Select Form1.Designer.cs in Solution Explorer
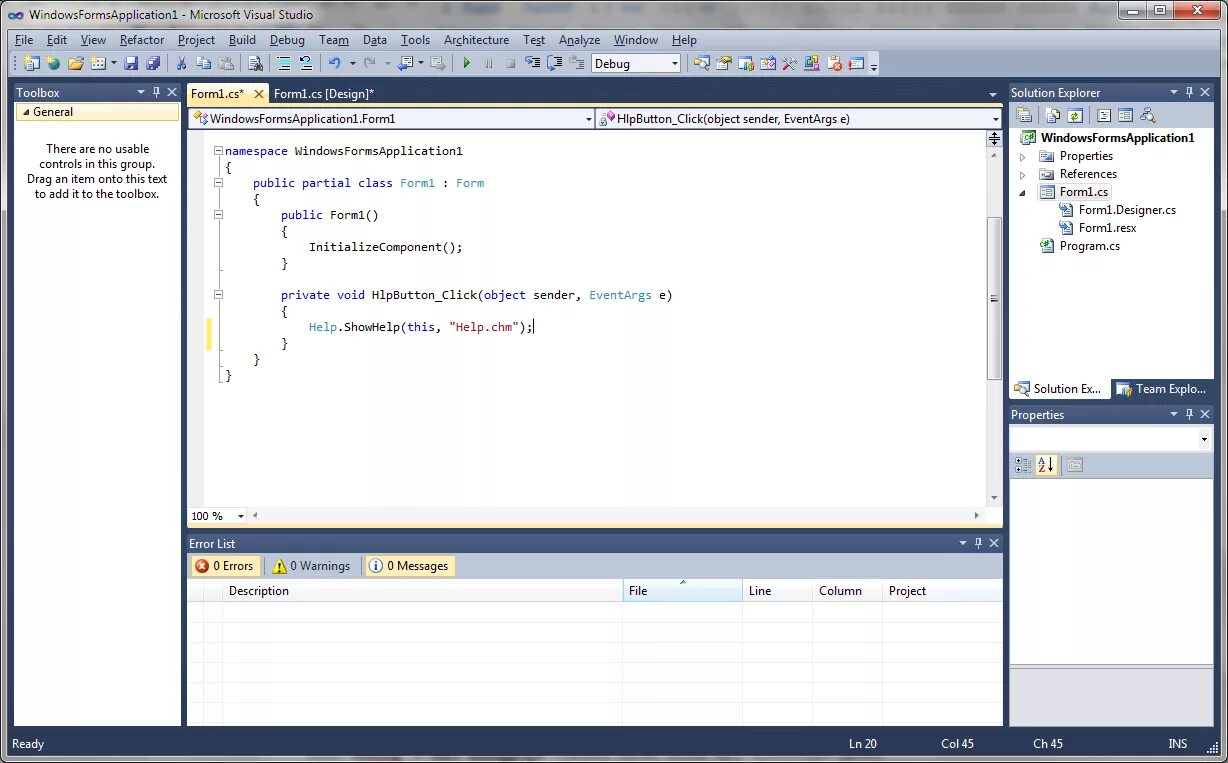 point(1127,210)
